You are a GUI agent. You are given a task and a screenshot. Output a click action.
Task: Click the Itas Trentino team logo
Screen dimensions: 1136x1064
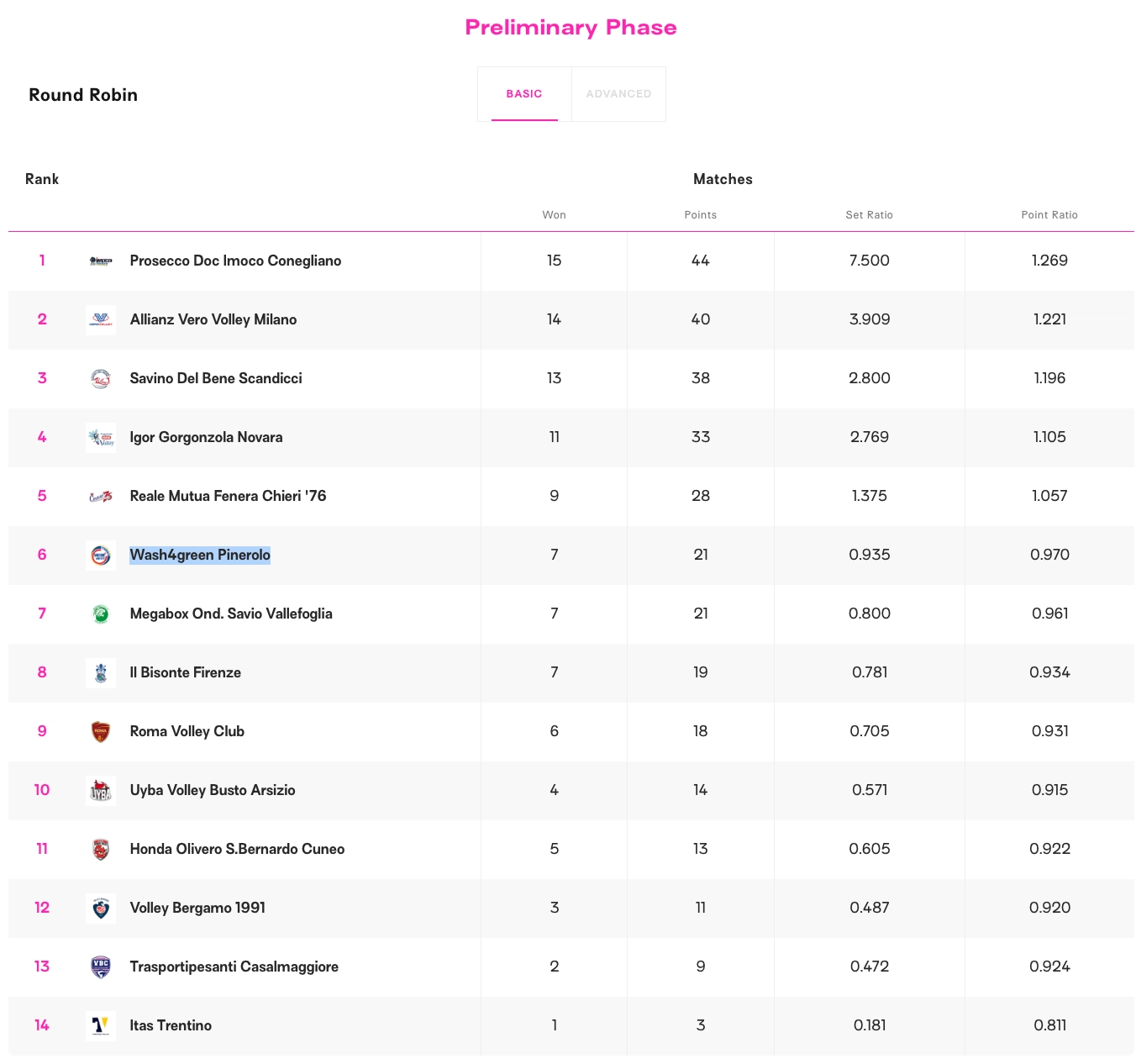point(101,1026)
